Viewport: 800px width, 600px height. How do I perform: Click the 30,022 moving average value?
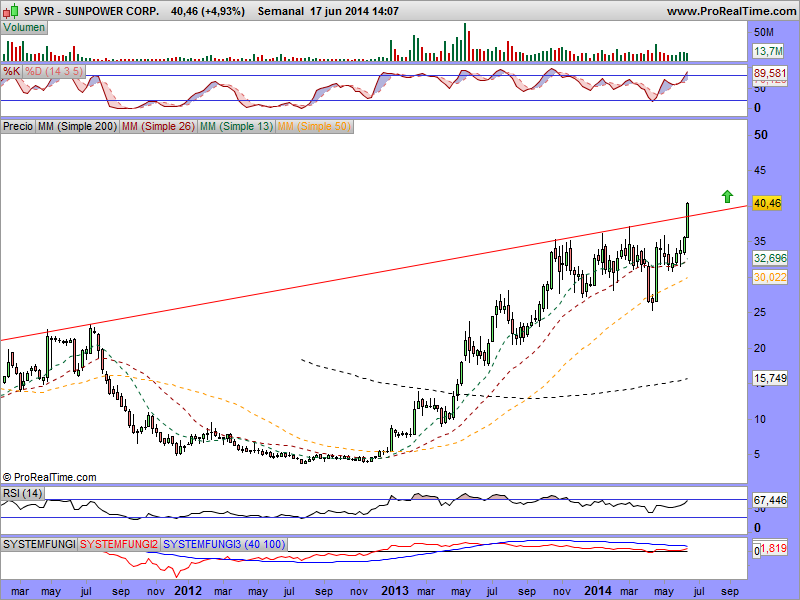point(770,277)
